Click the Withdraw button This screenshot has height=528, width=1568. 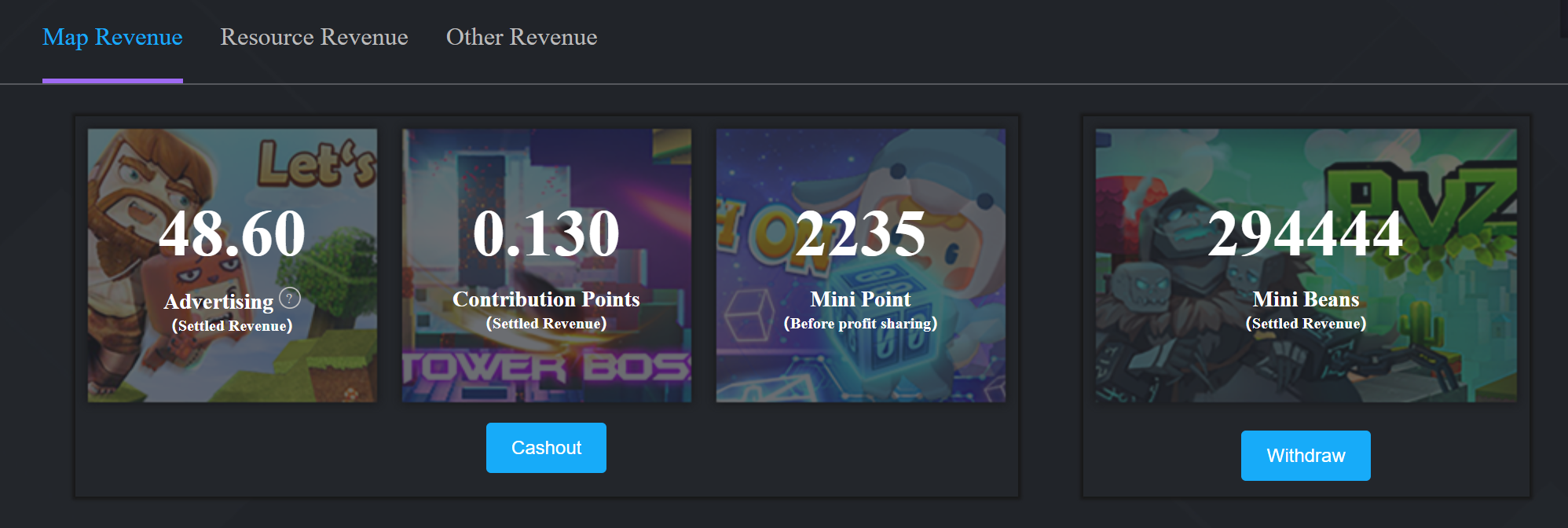click(1306, 456)
